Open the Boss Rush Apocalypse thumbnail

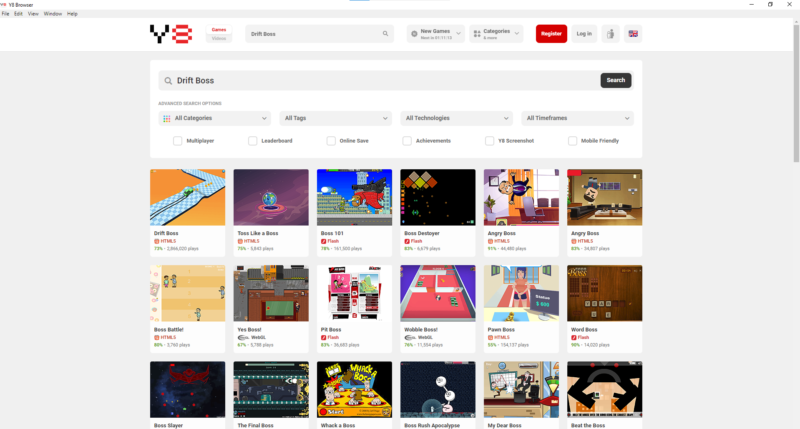click(x=438, y=390)
